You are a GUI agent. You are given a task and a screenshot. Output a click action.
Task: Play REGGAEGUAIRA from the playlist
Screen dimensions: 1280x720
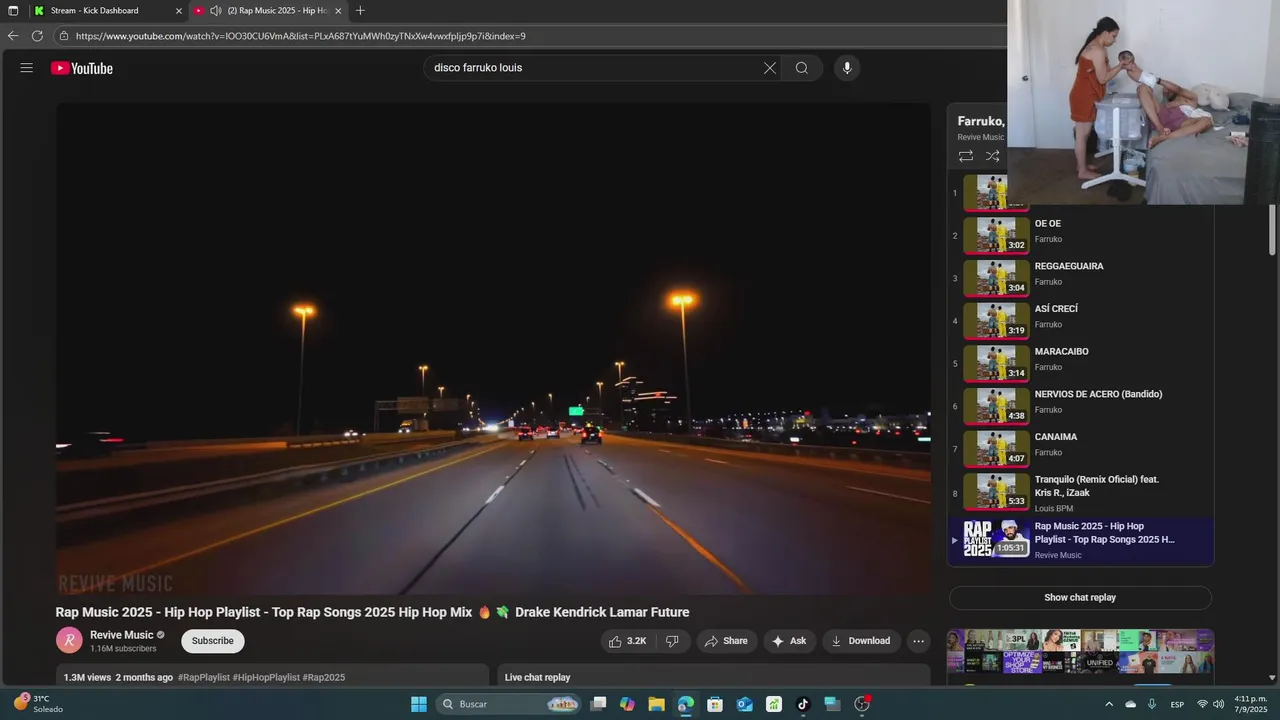1080,278
